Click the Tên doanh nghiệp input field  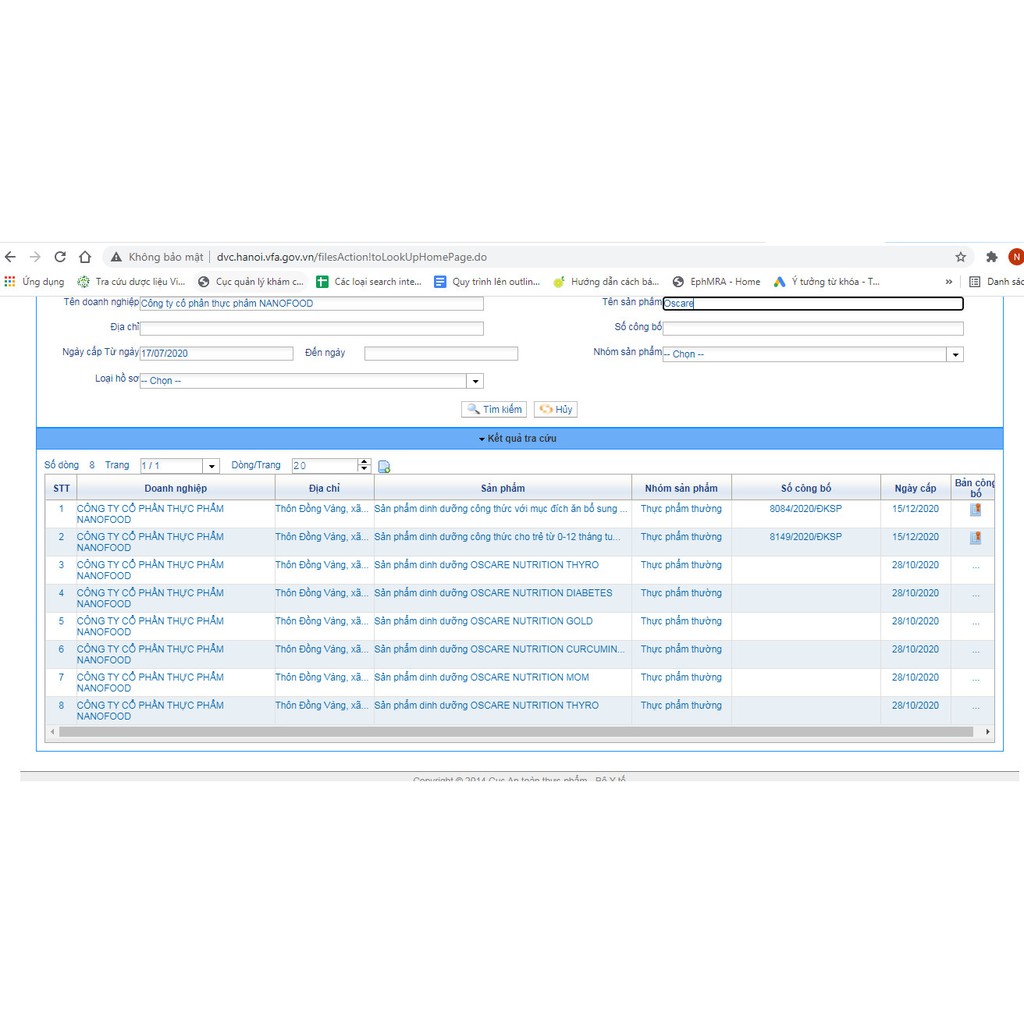tap(312, 303)
